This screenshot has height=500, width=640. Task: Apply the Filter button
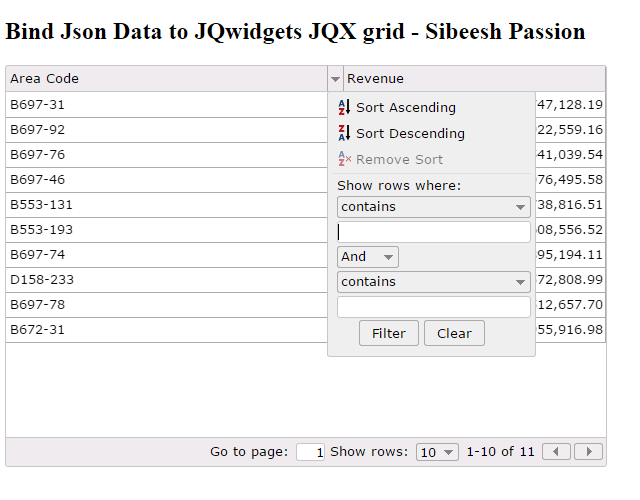click(389, 333)
